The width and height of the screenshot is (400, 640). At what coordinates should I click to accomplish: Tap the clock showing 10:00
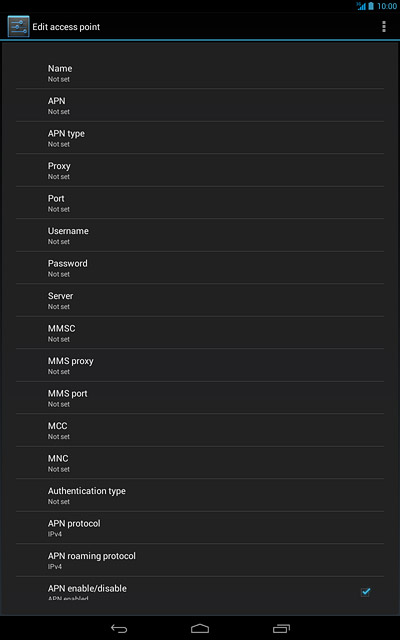(x=387, y=6)
